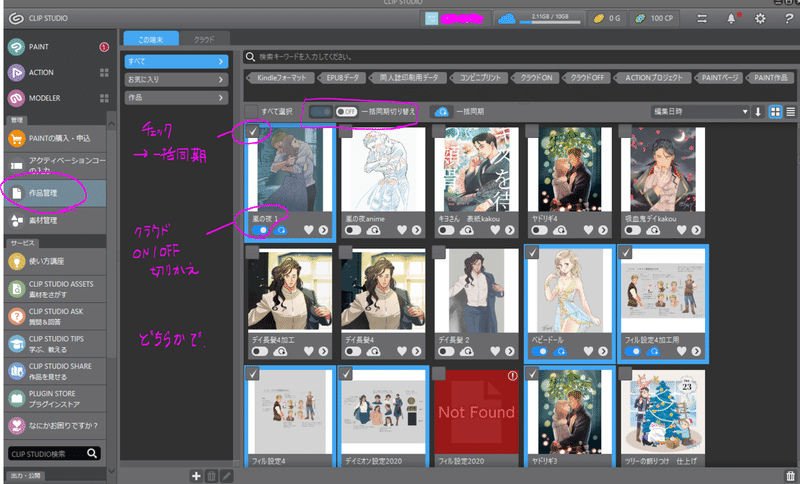
Task: Click the trash icon at bottom right
Action: point(791,476)
